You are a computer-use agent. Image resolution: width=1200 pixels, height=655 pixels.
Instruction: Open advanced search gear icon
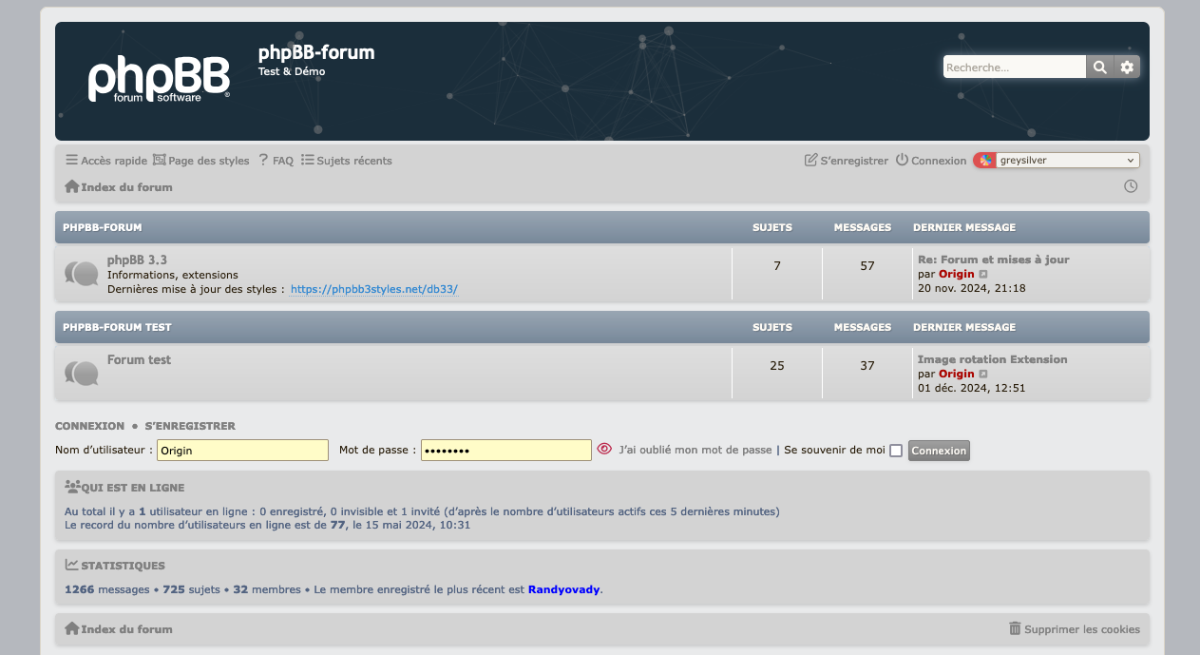(x=1127, y=67)
